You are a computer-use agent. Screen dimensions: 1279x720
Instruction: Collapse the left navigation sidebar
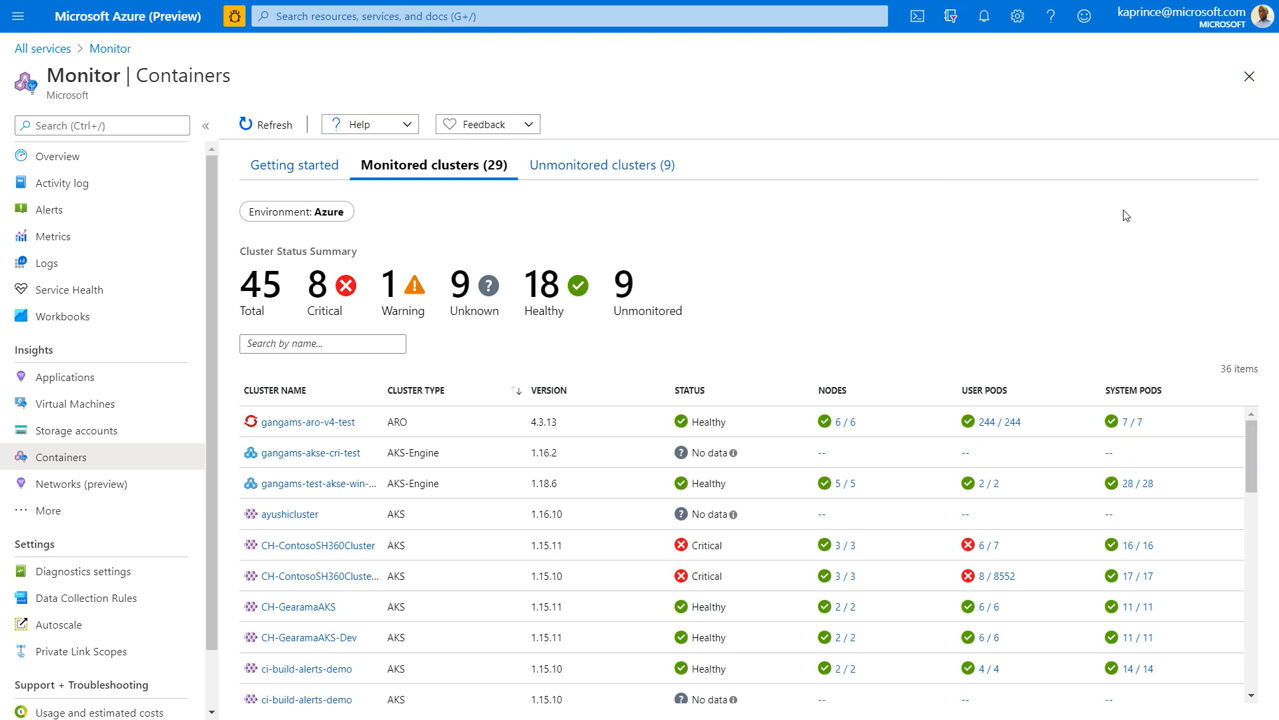pyautogui.click(x=206, y=126)
